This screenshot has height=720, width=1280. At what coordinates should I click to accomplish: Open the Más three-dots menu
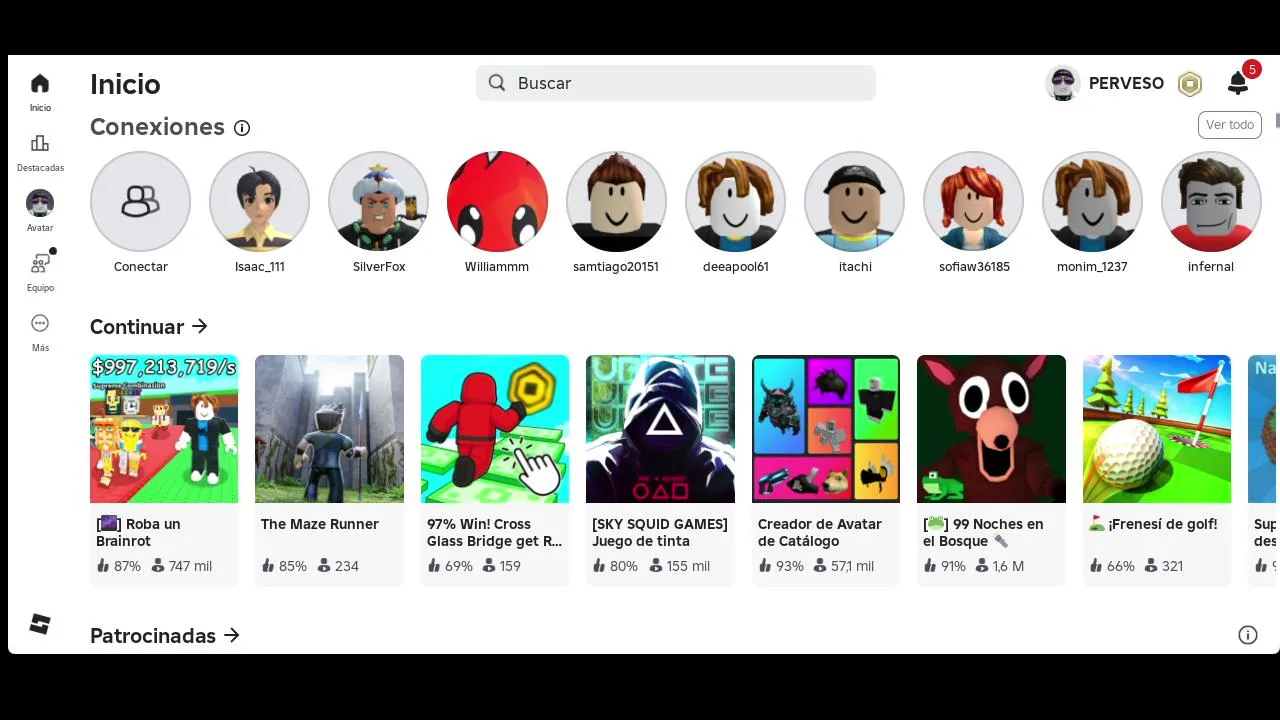(x=40, y=323)
